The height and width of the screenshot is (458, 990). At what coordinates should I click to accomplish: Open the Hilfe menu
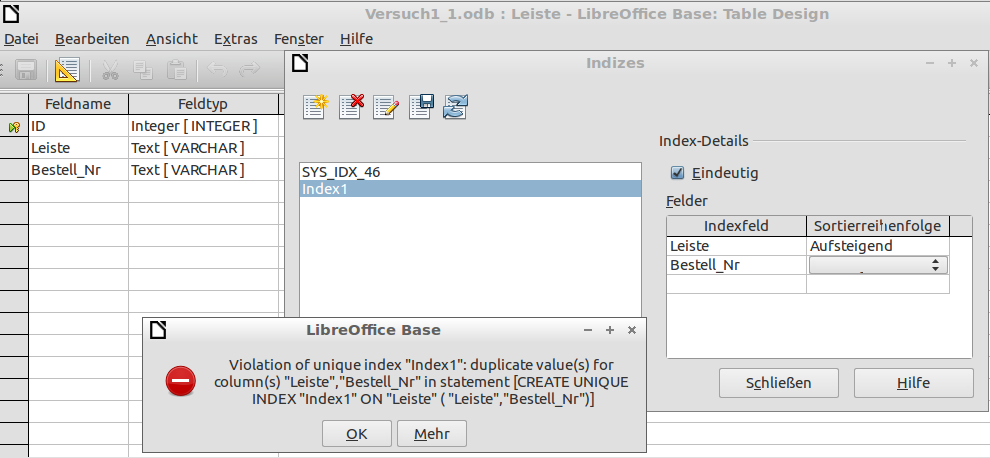point(356,39)
